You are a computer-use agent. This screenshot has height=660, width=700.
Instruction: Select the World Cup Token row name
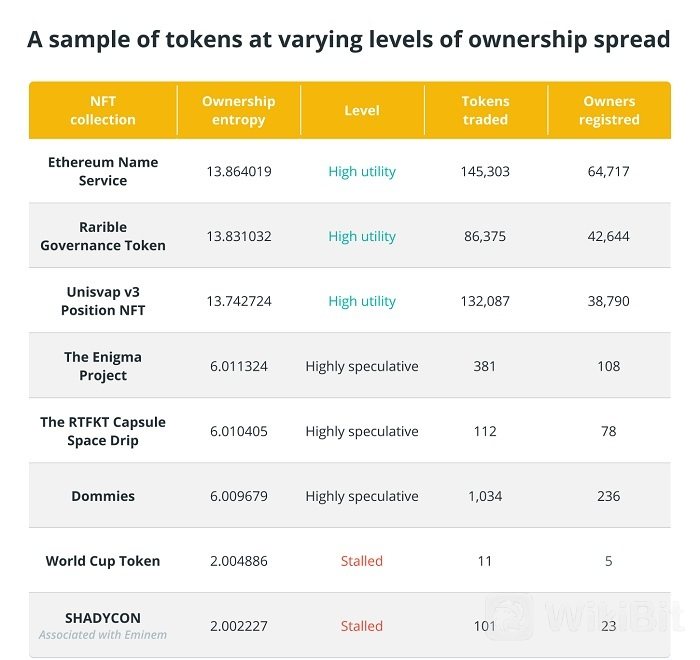point(103,561)
